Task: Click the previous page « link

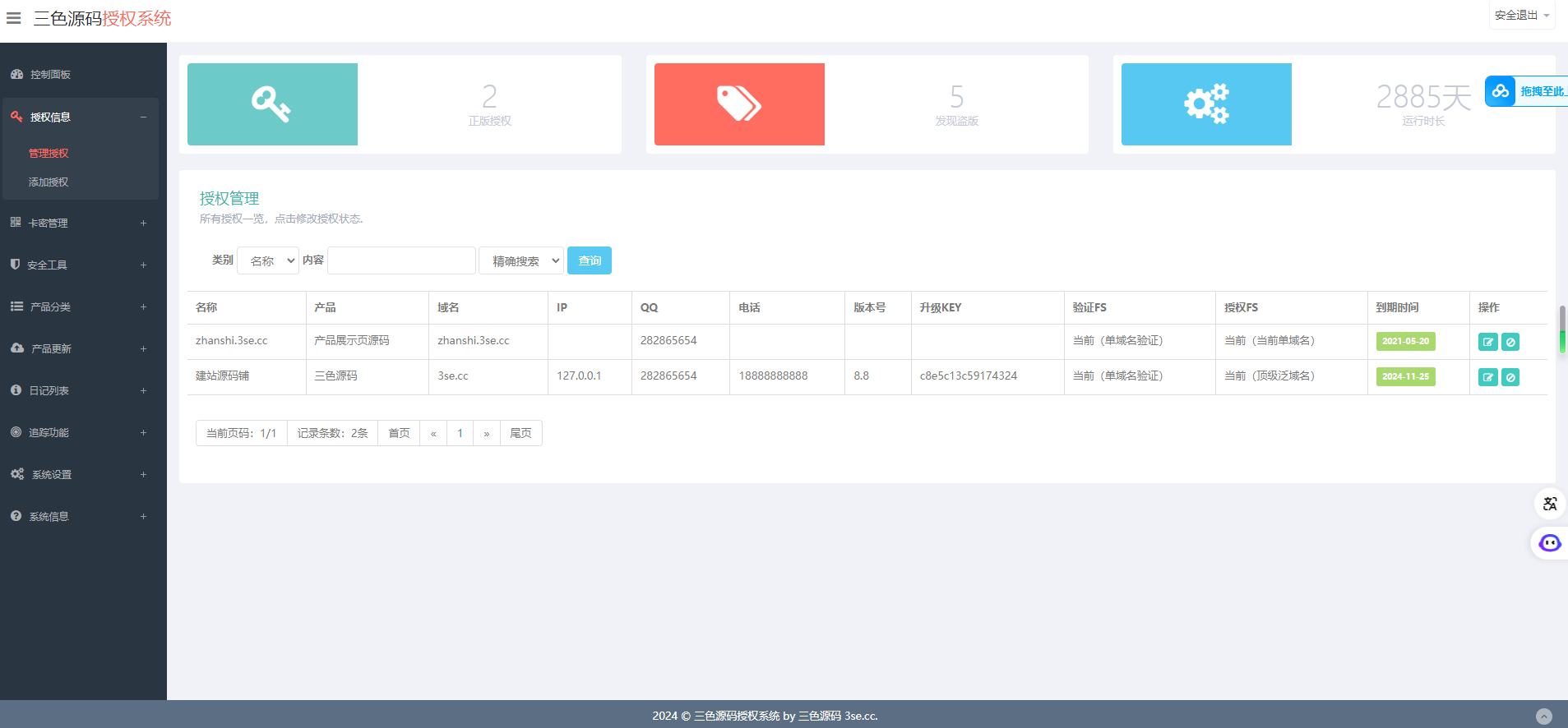Action: pyautogui.click(x=433, y=433)
